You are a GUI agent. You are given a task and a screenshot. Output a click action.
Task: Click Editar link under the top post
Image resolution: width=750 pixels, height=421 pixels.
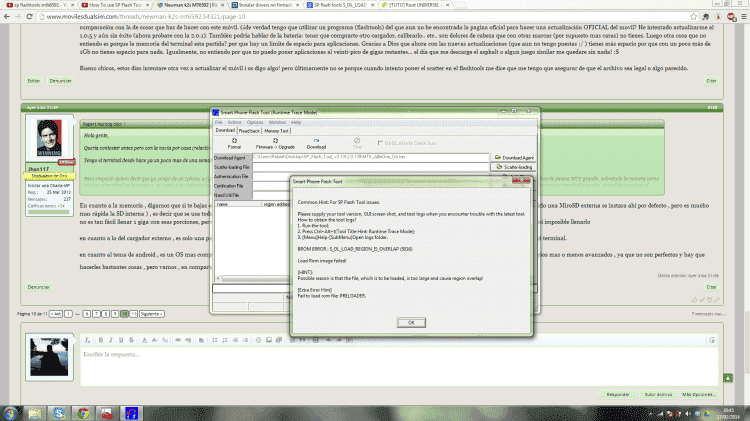coord(33,81)
